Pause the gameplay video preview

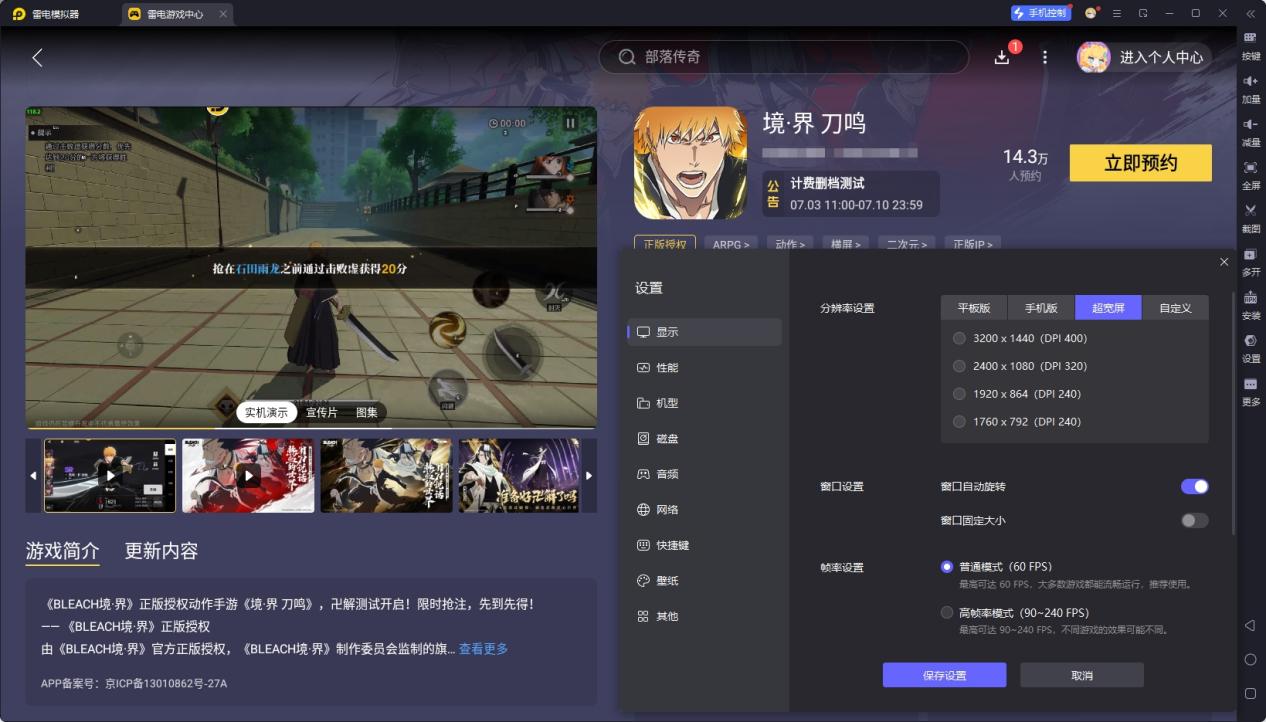click(570, 123)
